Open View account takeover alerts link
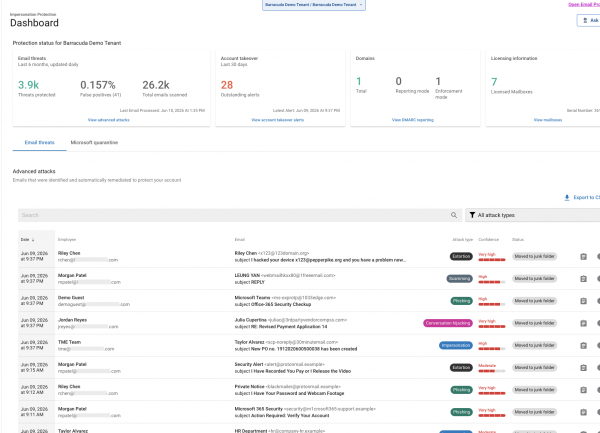 [277, 120]
